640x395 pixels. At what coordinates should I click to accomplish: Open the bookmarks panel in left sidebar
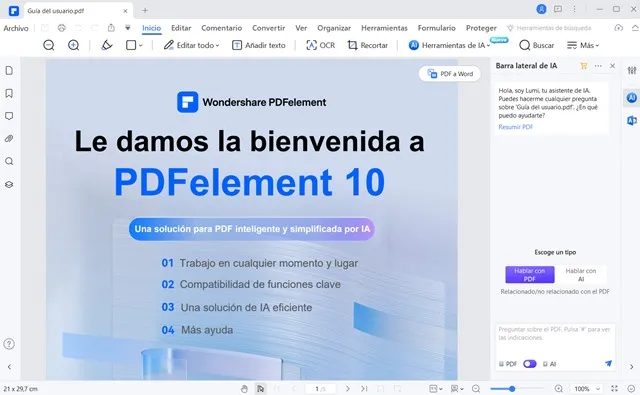tap(9, 93)
